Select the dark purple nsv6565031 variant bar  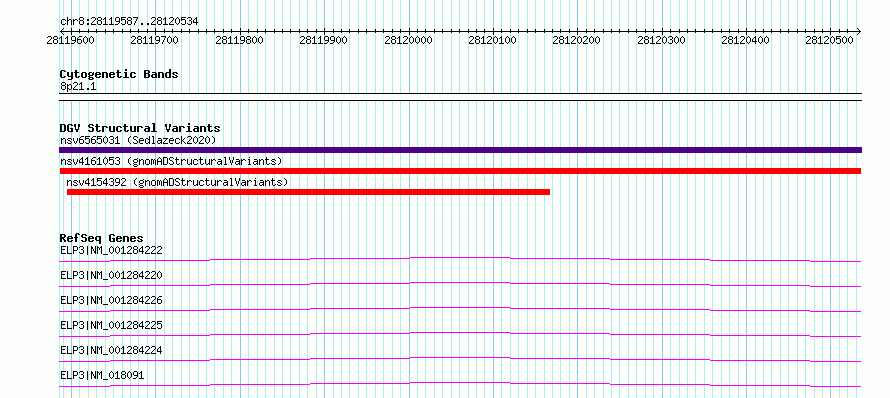(x=460, y=150)
